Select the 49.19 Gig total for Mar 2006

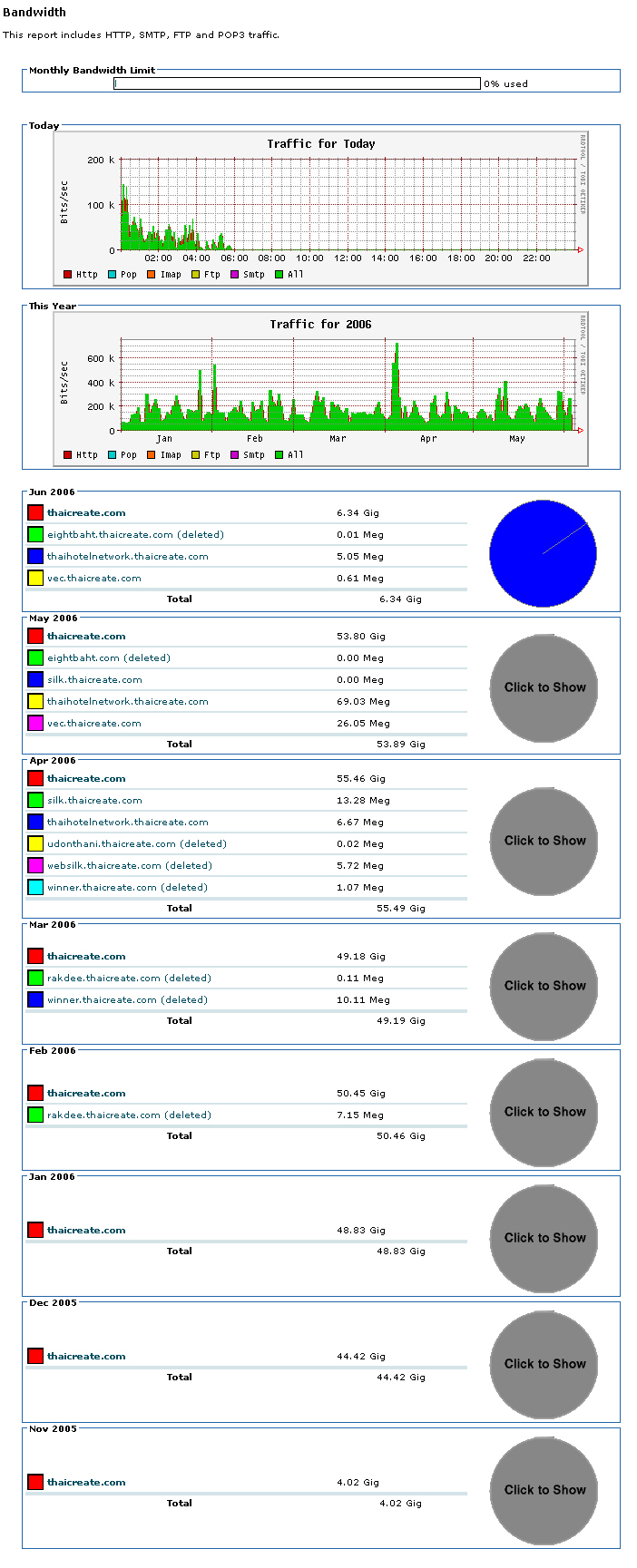[x=401, y=1021]
